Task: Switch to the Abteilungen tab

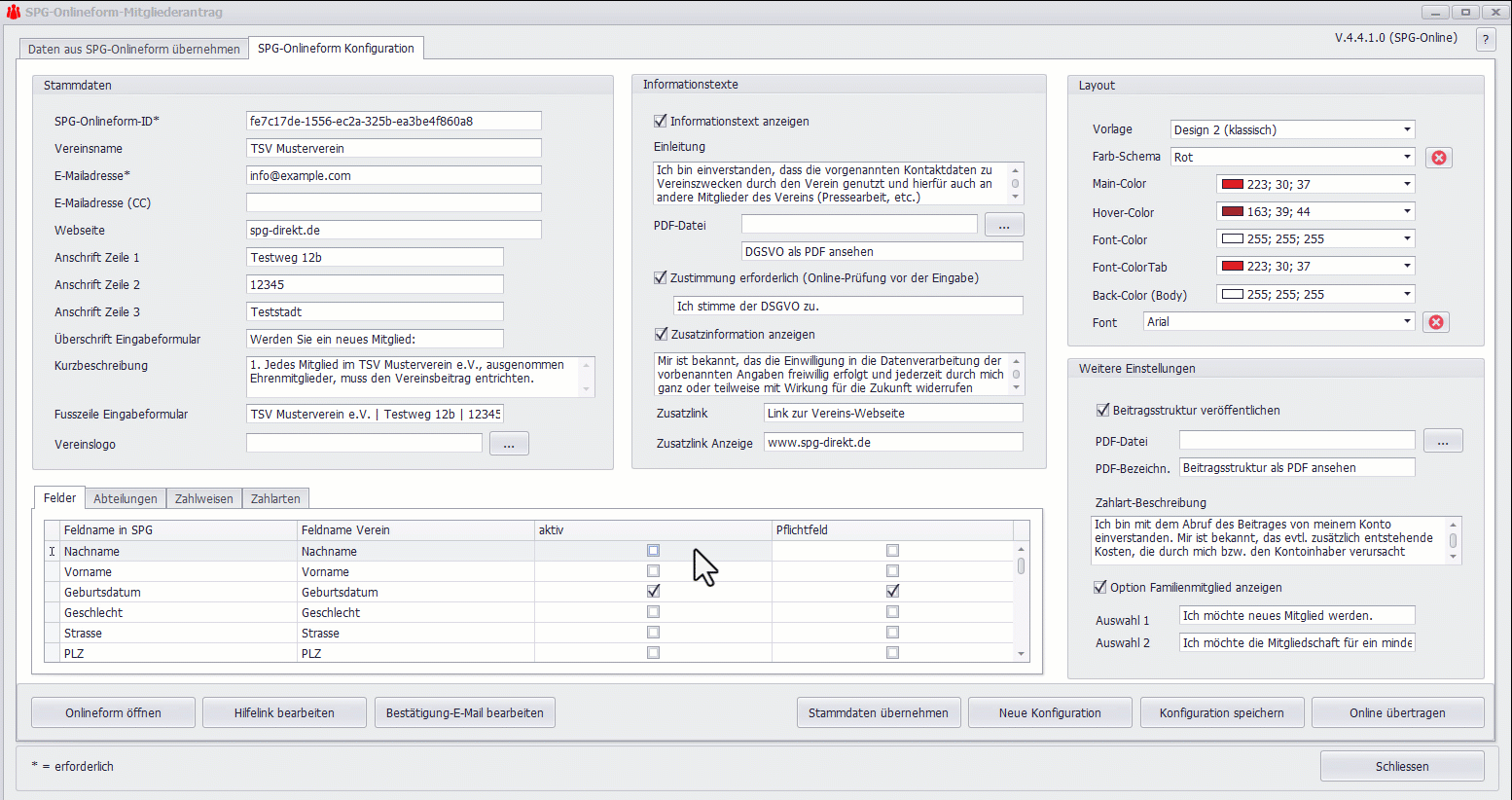Action: [x=126, y=498]
